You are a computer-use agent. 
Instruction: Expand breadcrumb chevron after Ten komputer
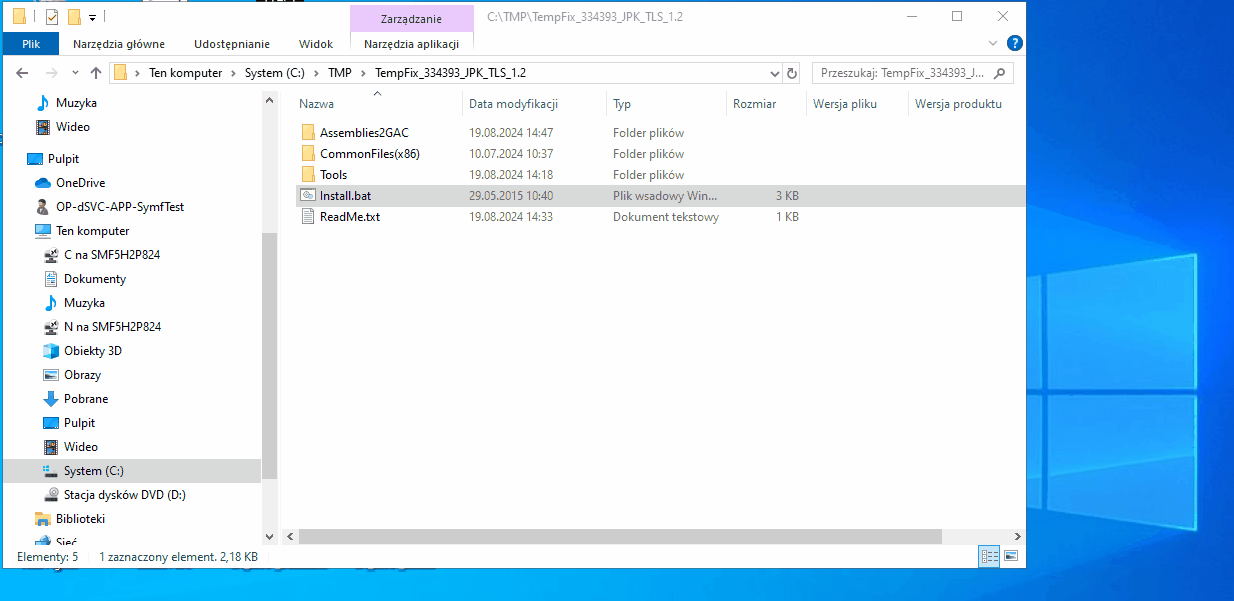coord(234,73)
